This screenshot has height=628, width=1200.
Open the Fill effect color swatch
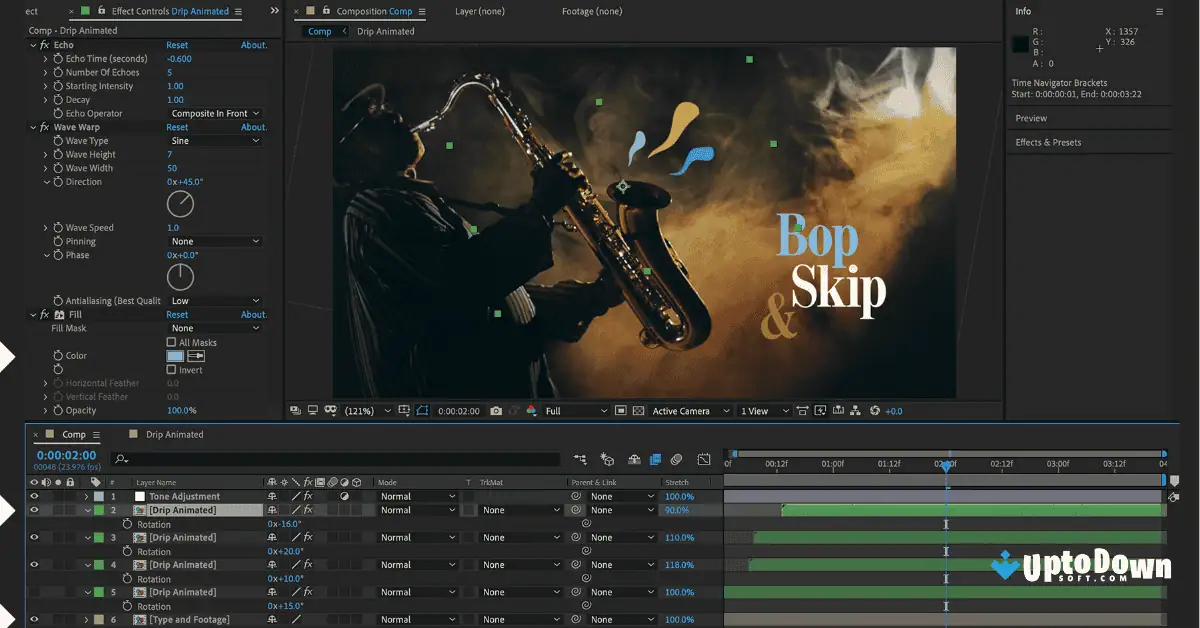[x=175, y=356]
